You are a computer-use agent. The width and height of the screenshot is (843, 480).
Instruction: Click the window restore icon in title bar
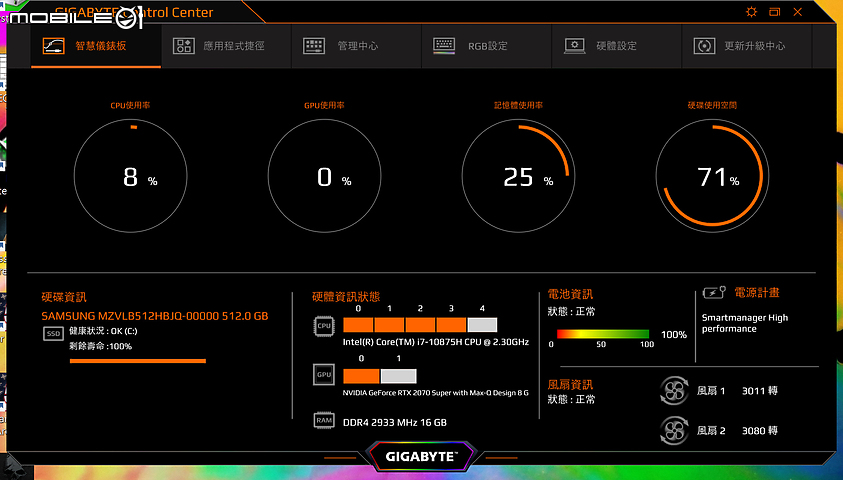[x=775, y=12]
